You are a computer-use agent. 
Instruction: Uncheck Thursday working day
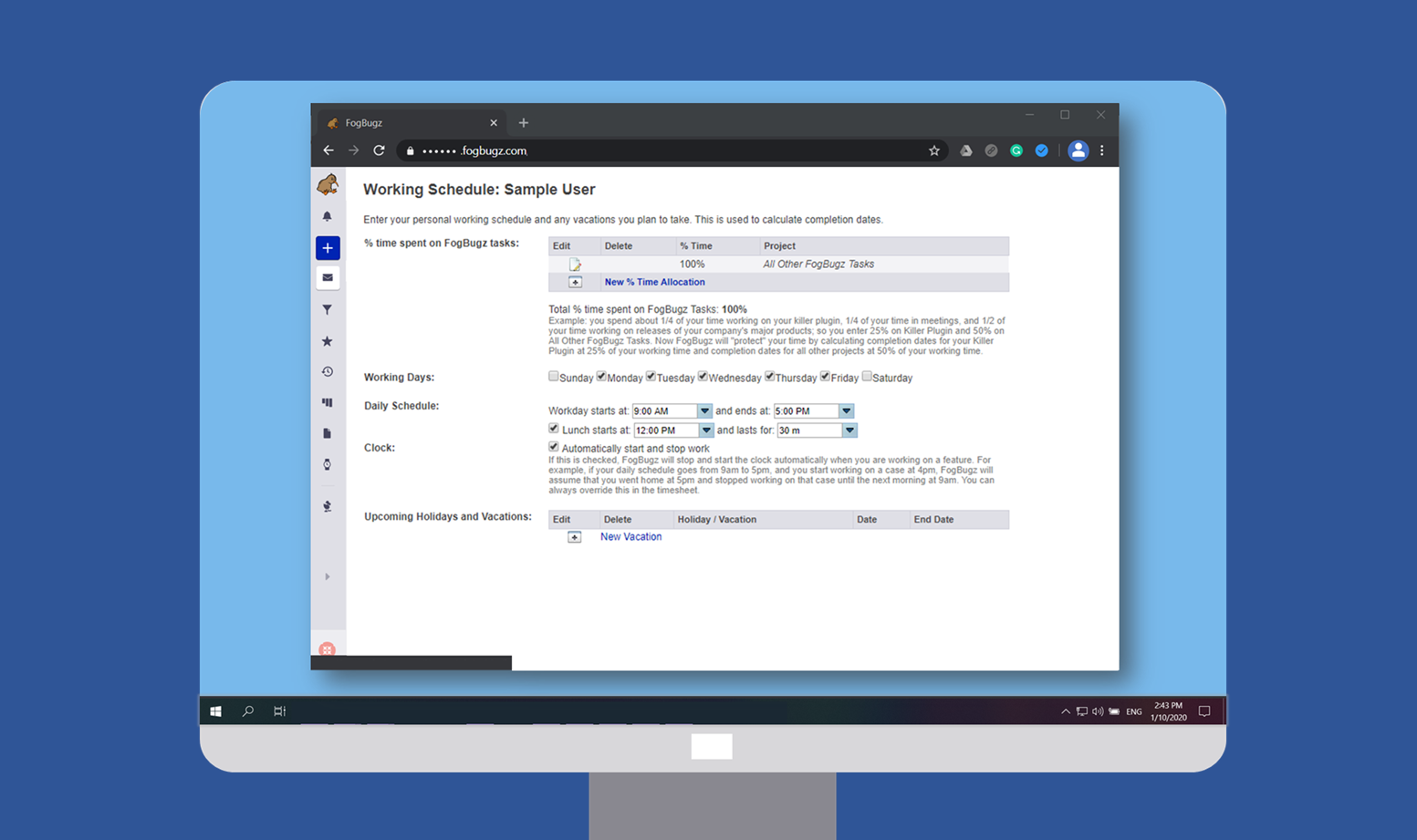click(769, 377)
